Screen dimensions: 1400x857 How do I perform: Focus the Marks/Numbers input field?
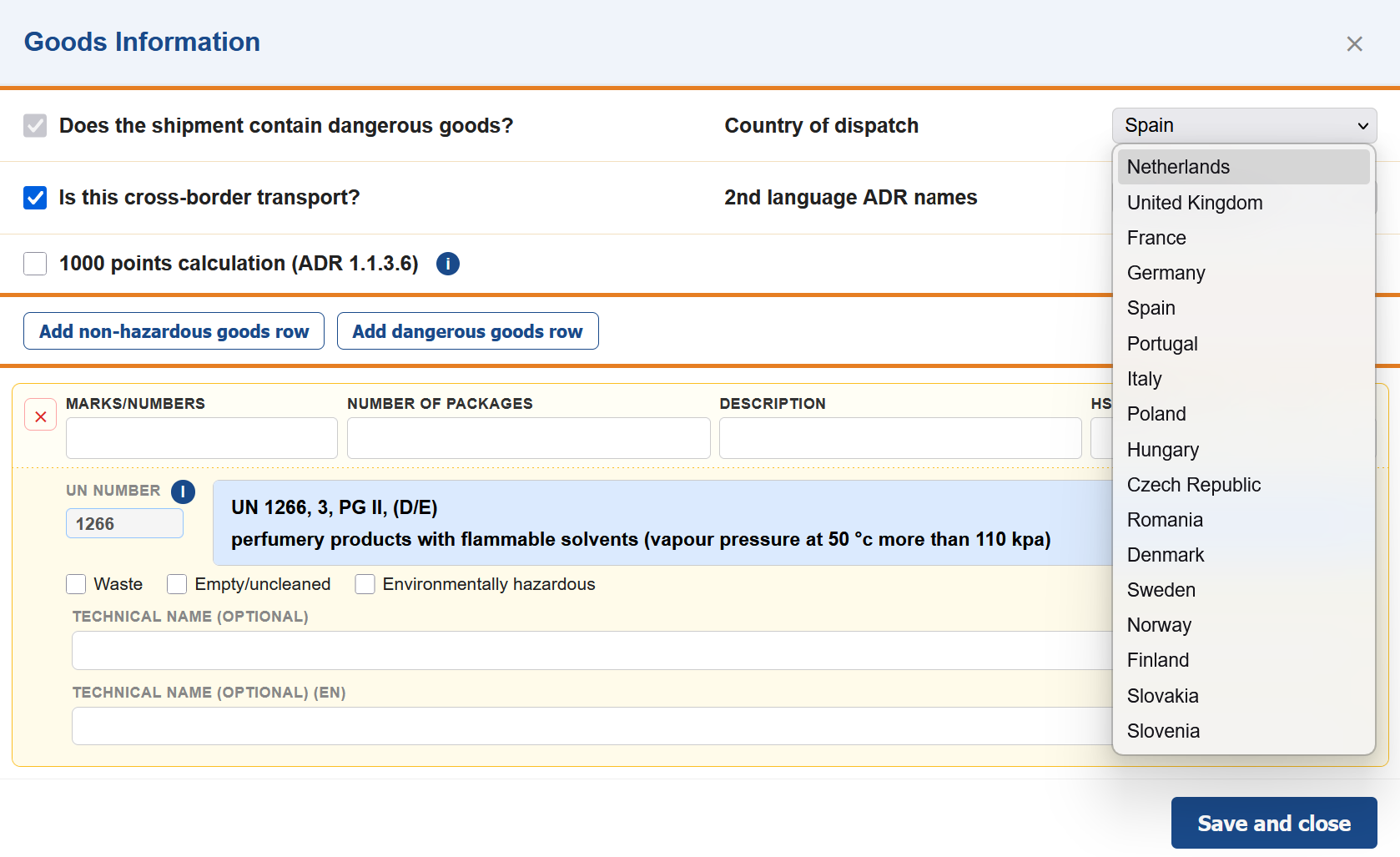coord(201,438)
